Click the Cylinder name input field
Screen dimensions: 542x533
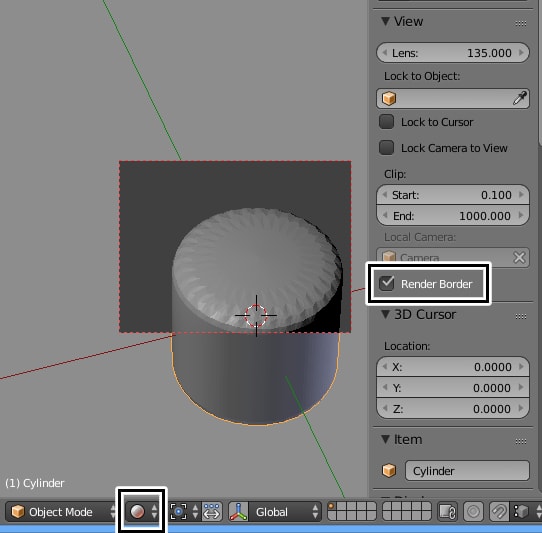(x=467, y=471)
